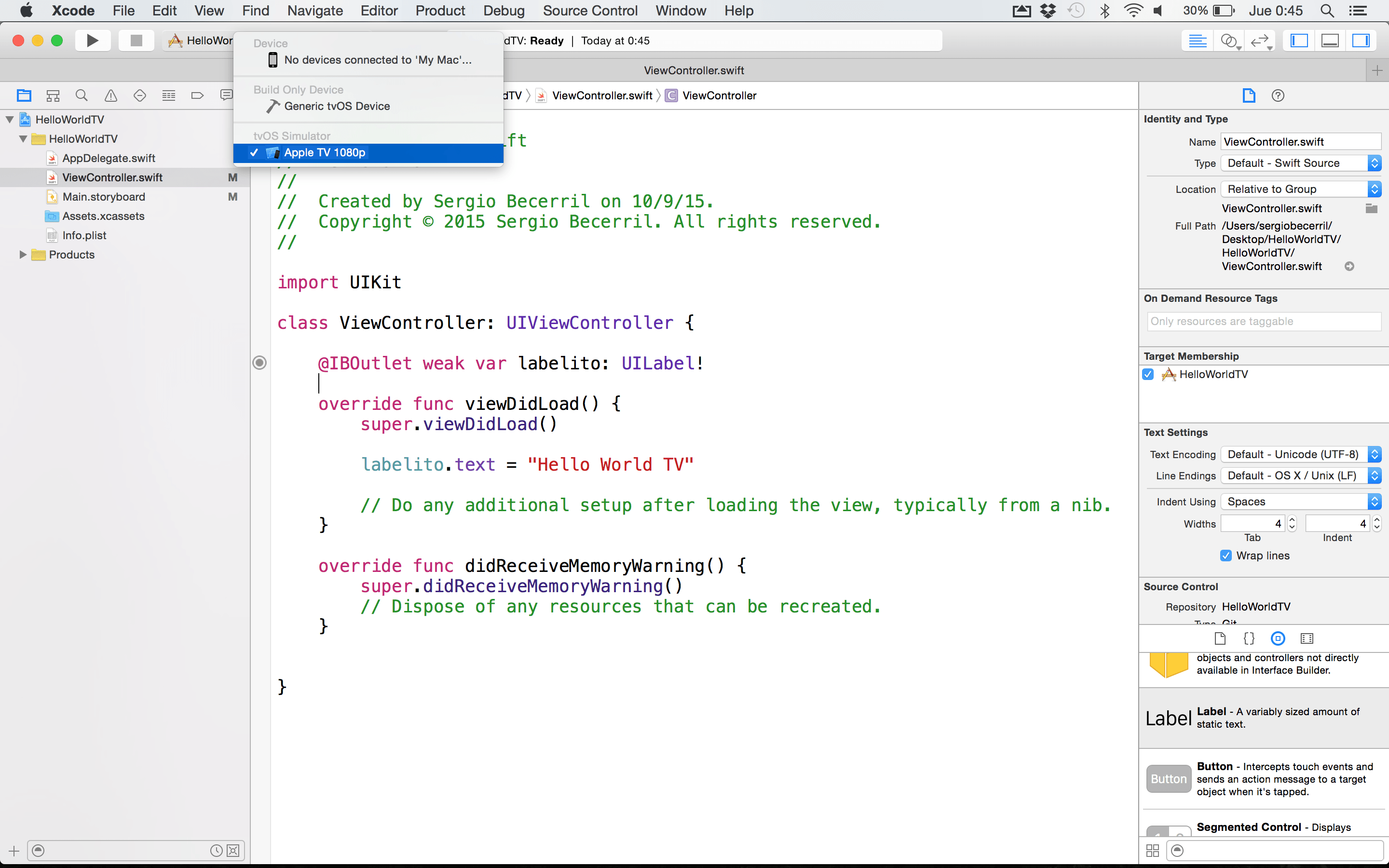Open the Issue navigator warning icon
Viewport: 1389px width, 868px height.
[x=111, y=95]
